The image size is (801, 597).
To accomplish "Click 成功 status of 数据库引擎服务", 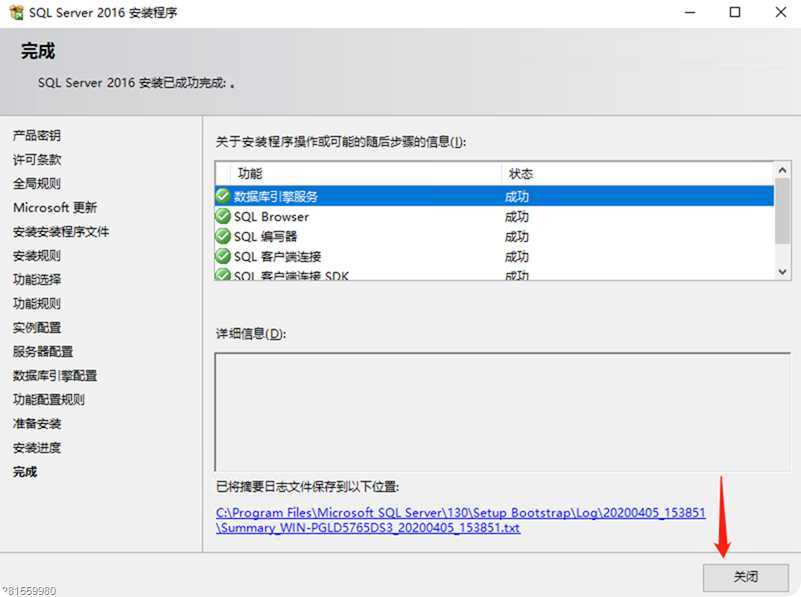I will click(516, 197).
